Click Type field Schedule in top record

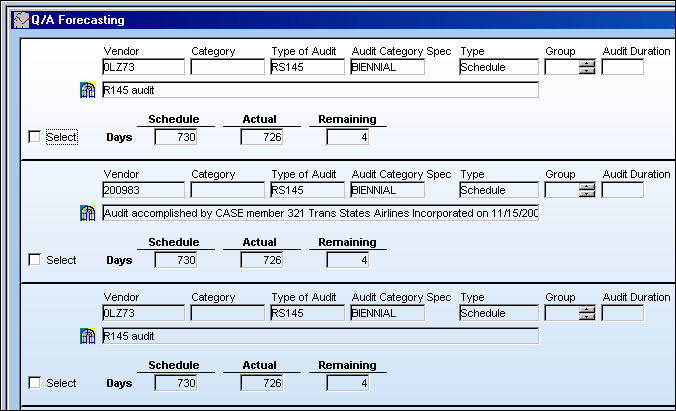pyautogui.click(x=499, y=67)
